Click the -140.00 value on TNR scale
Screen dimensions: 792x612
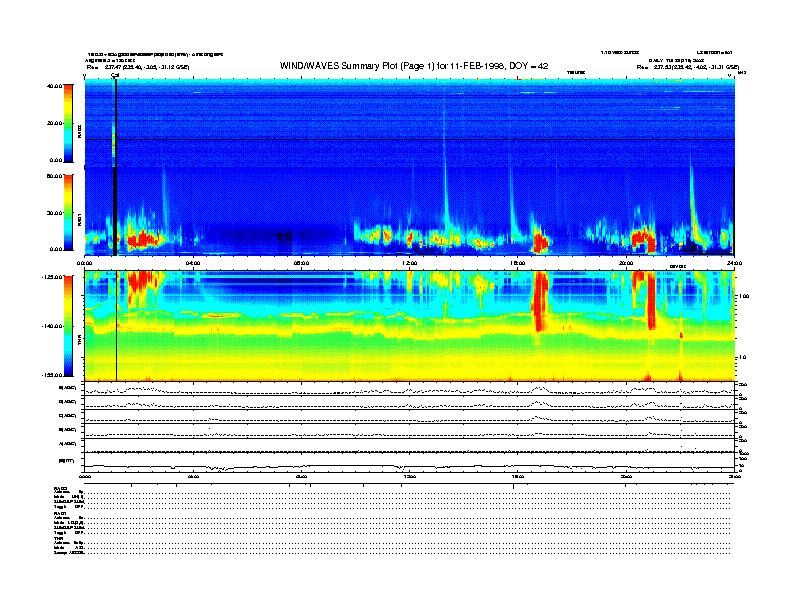coord(53,326)
